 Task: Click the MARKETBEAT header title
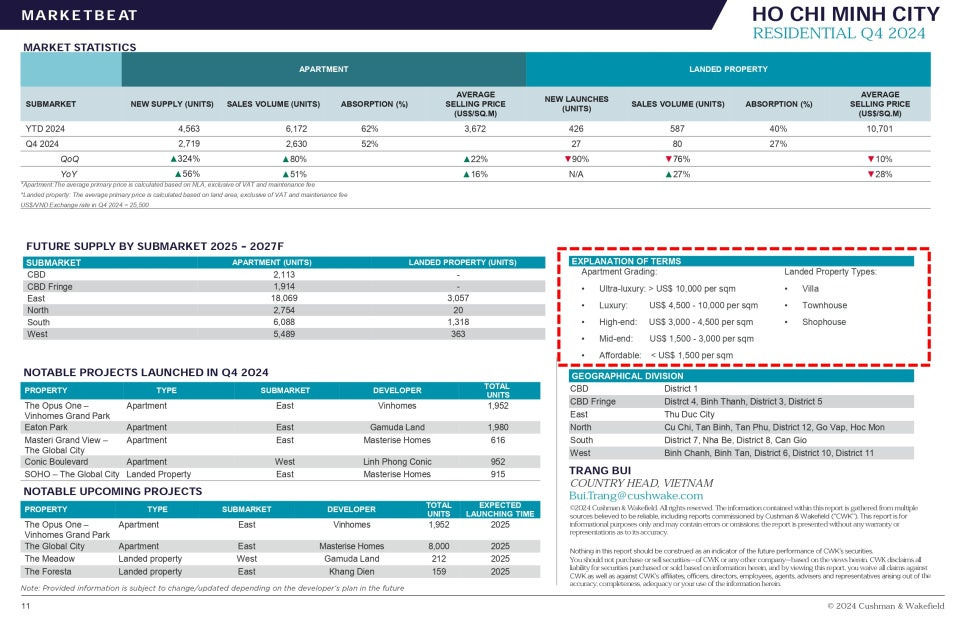tap(79, 15)
